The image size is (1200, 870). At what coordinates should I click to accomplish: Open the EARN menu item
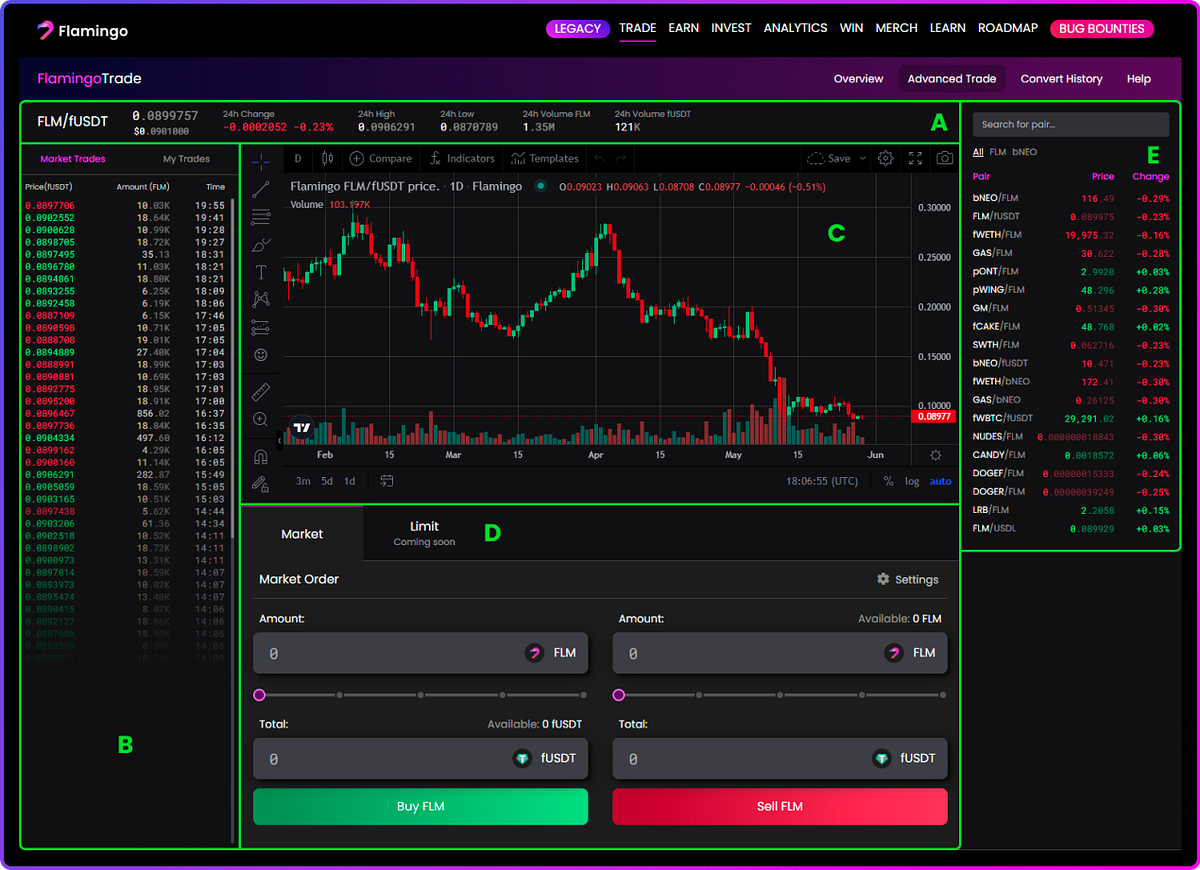[x=683, y=28]
